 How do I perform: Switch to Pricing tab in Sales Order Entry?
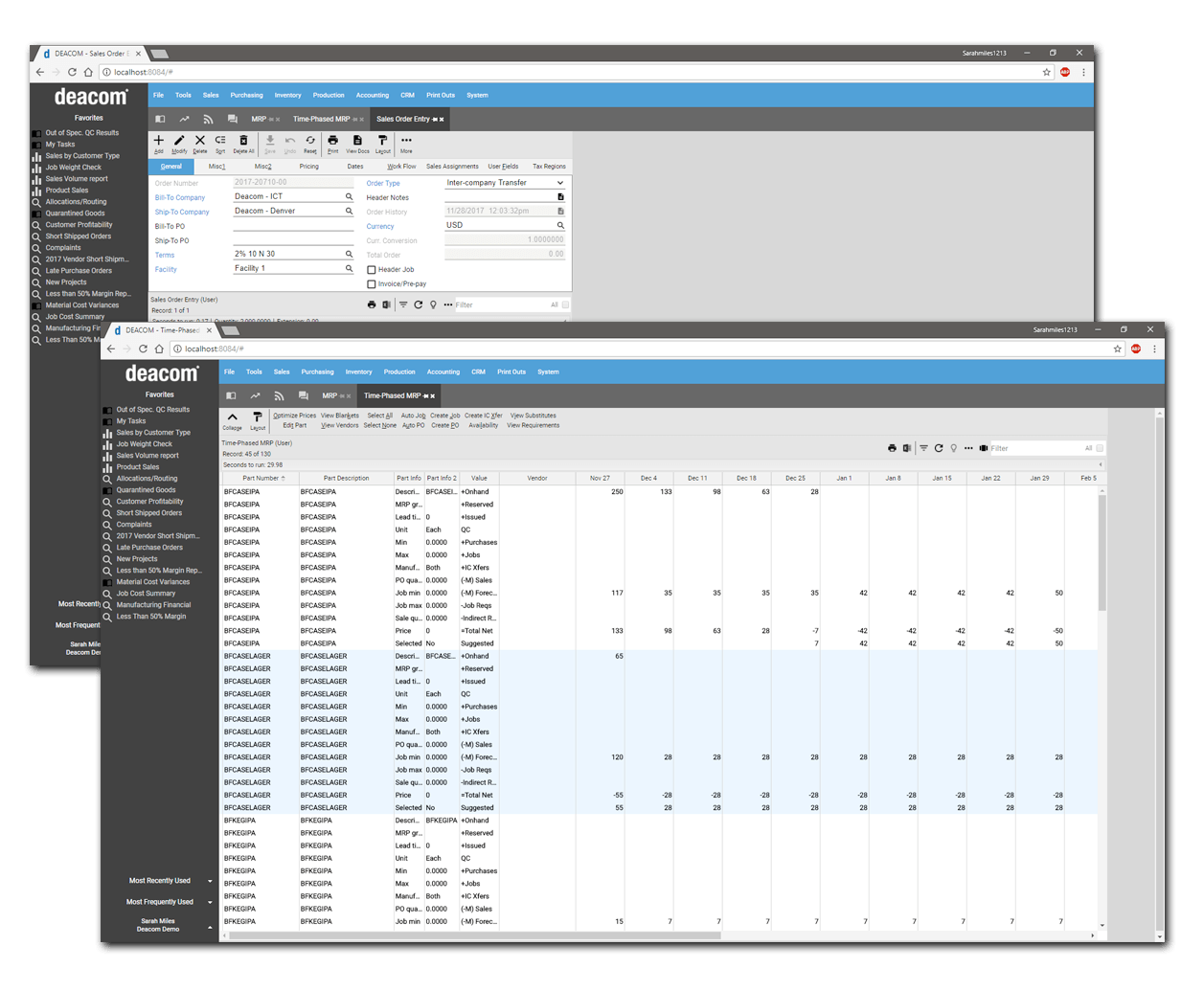point(309,167)
